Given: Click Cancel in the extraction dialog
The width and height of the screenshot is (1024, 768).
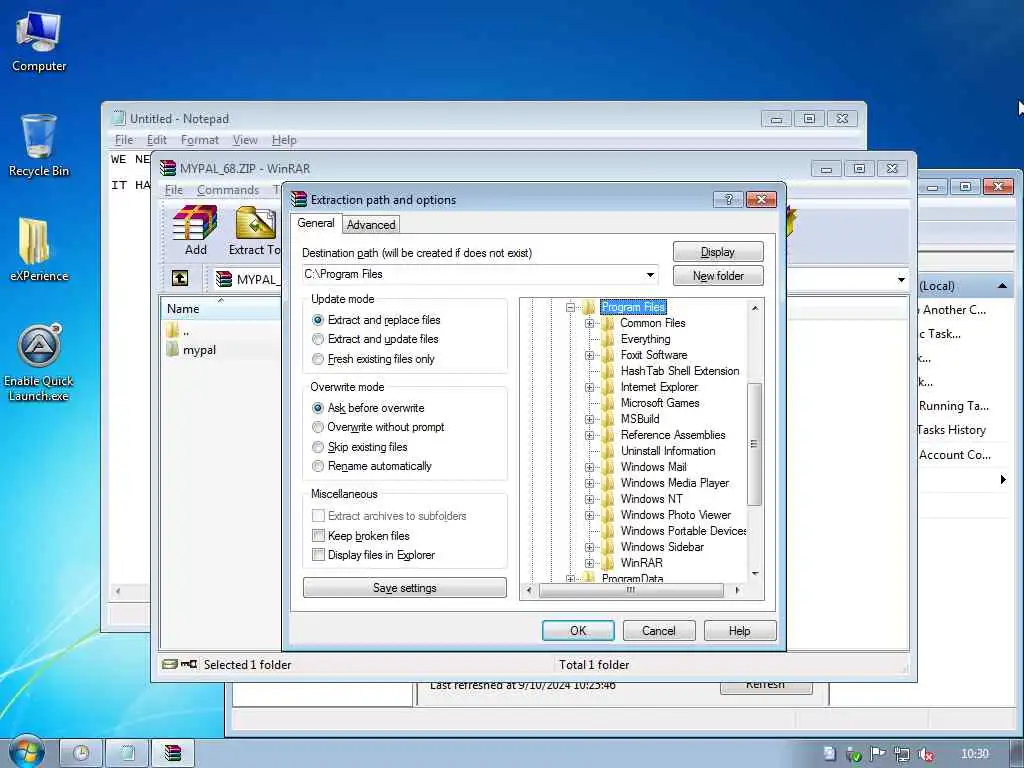Looking at the screenshot, I should coord(658,631).
